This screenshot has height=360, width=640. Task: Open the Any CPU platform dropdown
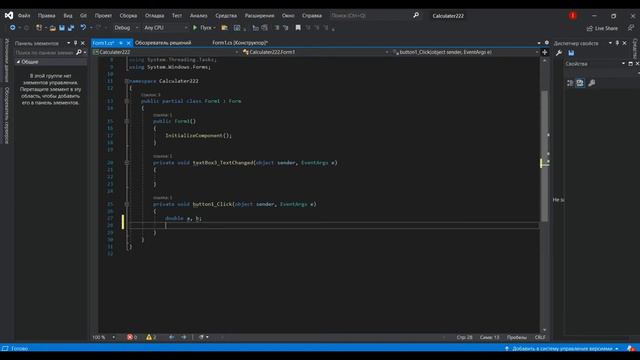[x=165, y=28]
